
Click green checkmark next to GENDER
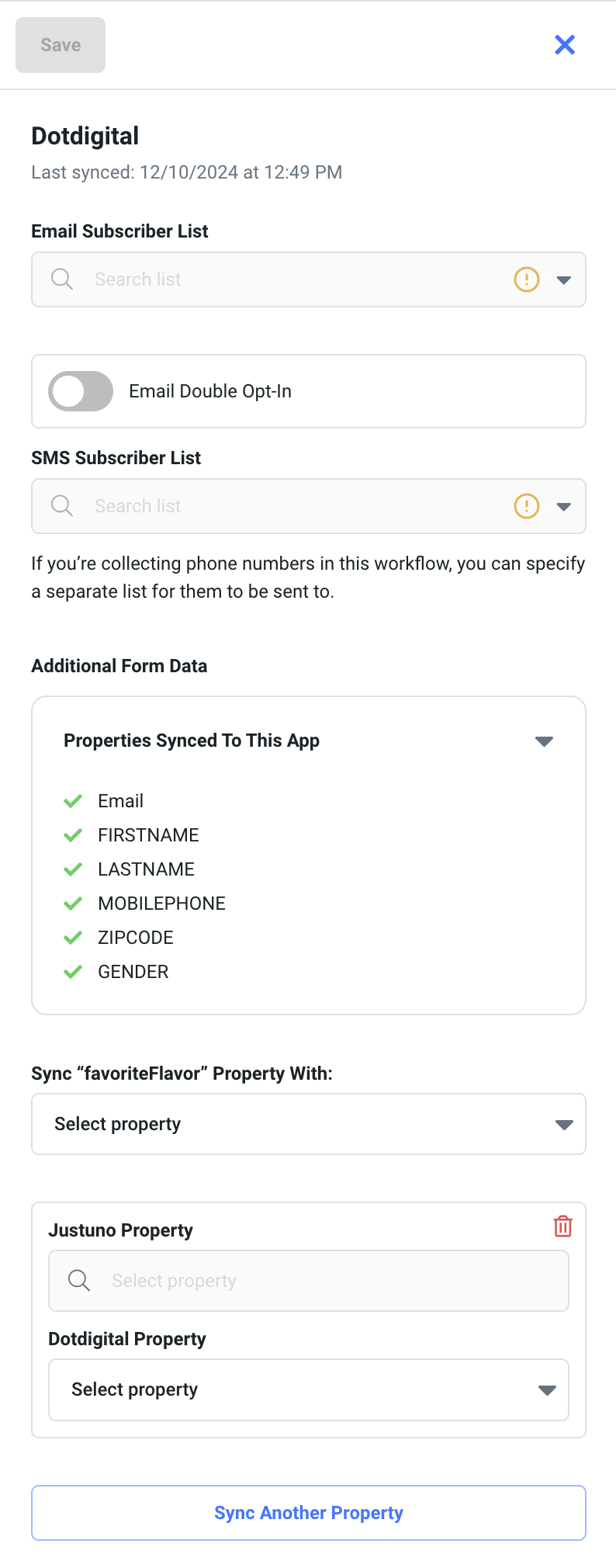tap(73, 972)
